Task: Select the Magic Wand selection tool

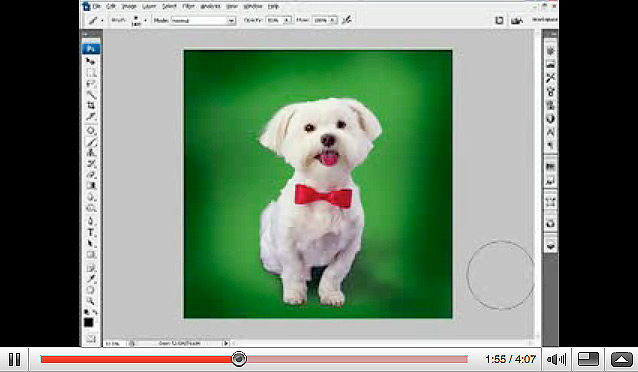Action: (91, 94)
